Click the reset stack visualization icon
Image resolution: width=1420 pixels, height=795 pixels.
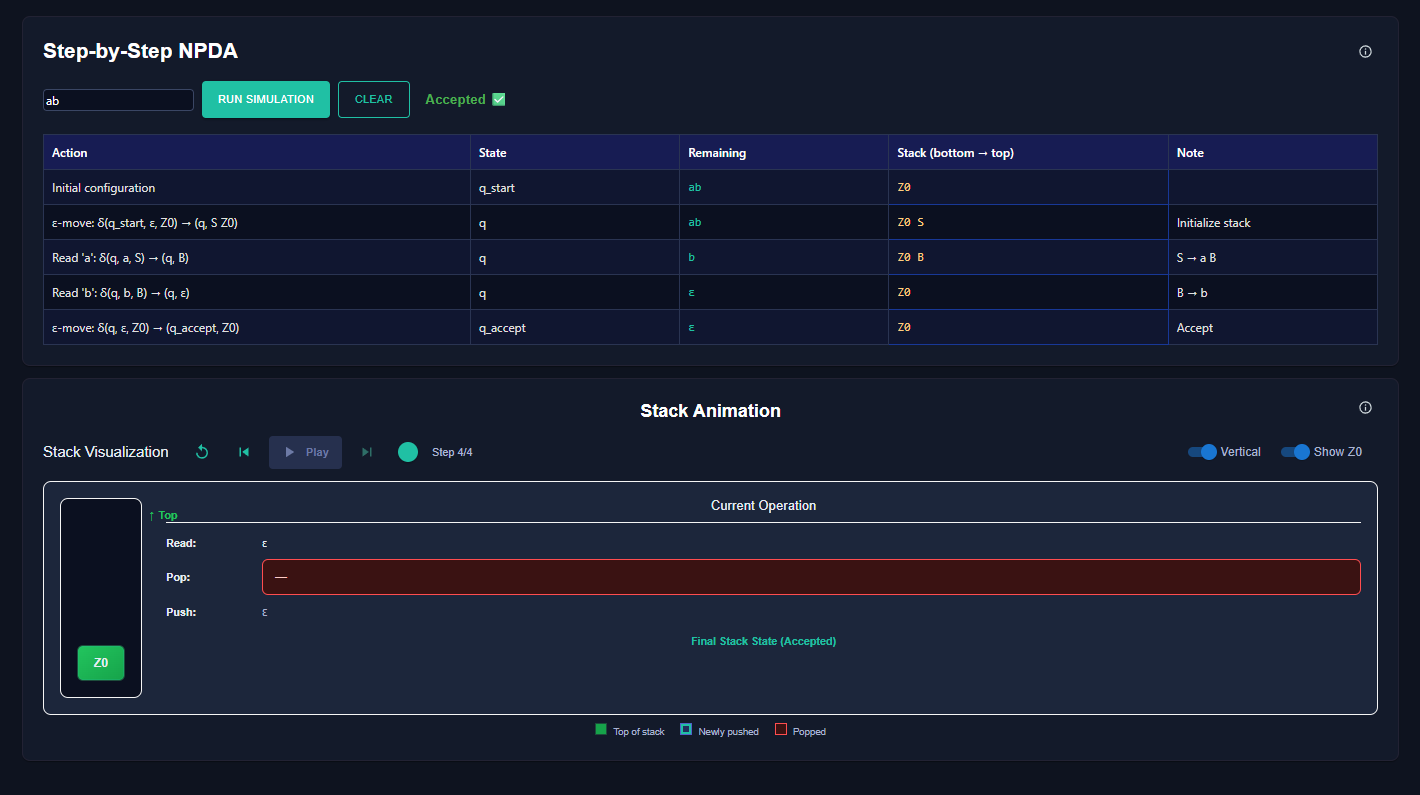pyautogui.click(x=202, y=452)
